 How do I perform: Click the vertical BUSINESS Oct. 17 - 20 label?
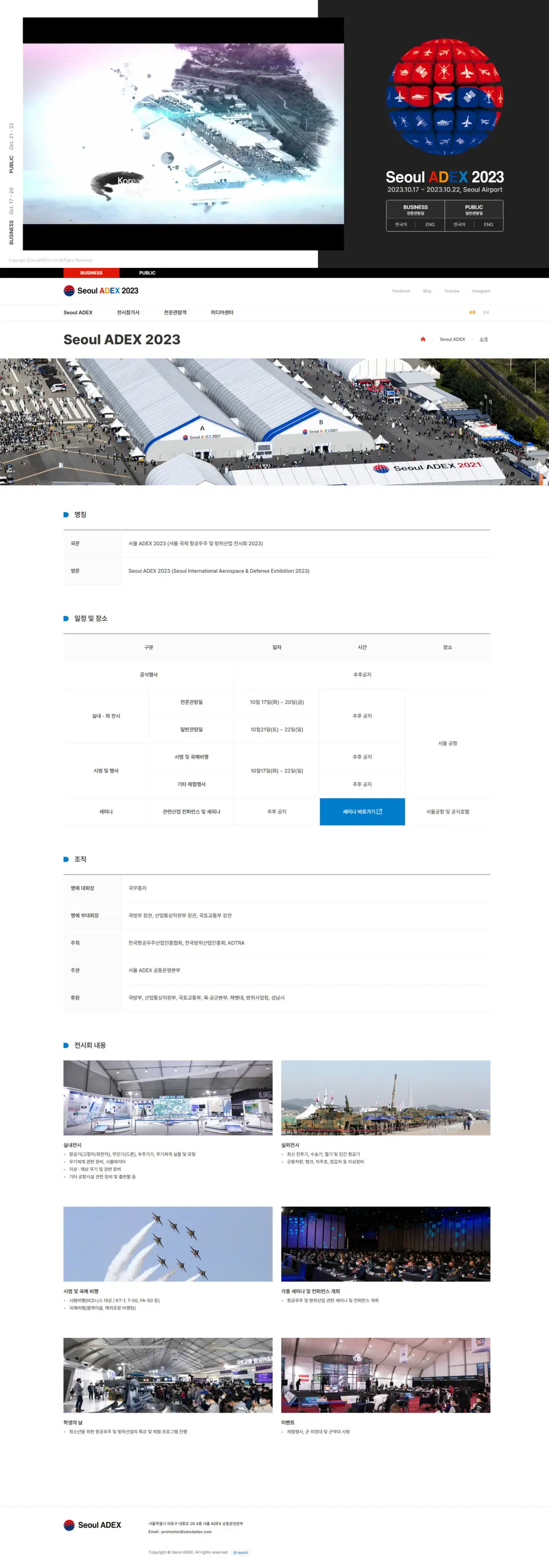[x=11, y=216]
